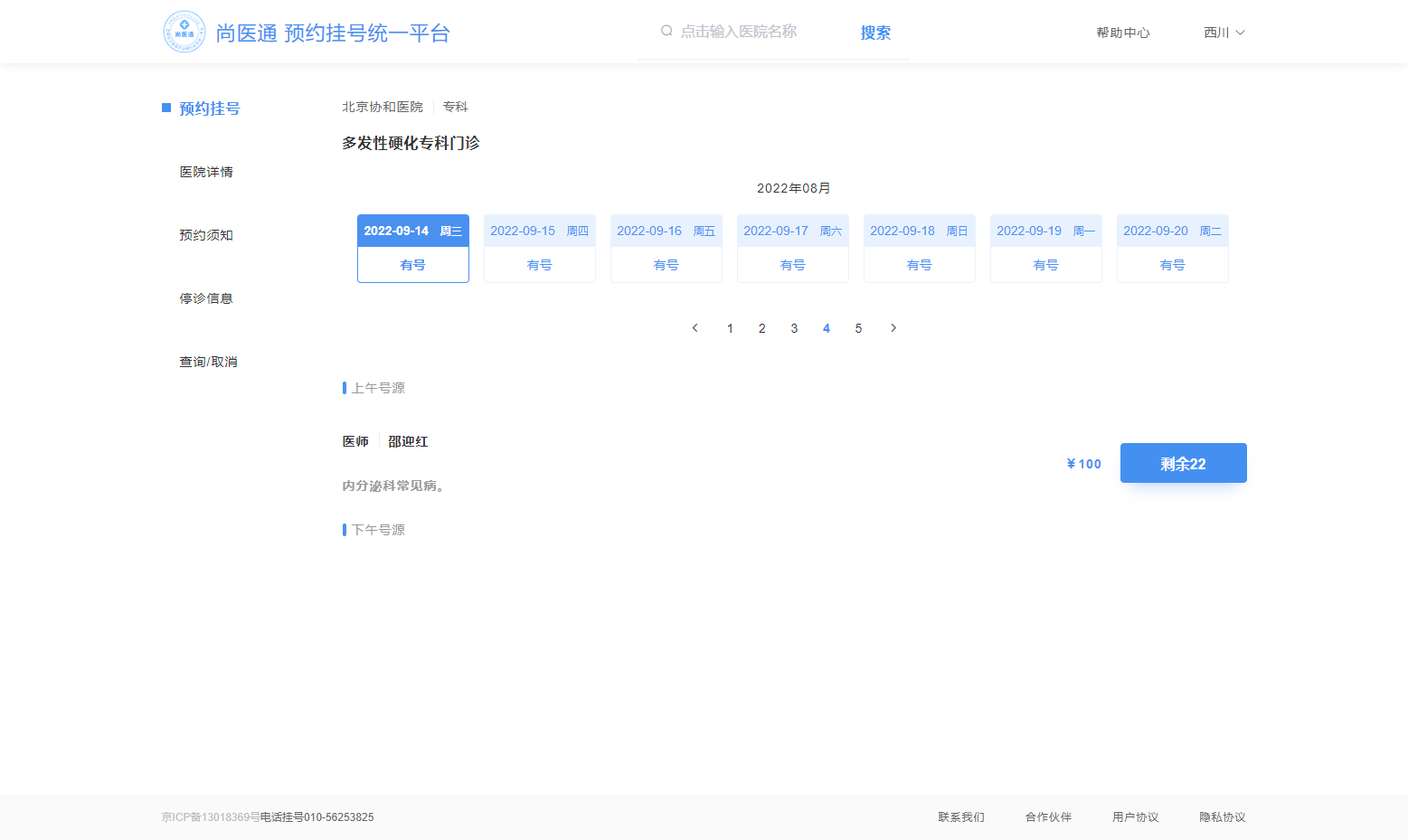Viewport: 1408px width, 840px height.
Task: Select the 2022-09-20 周二 date
Action: pos(1172,249)
